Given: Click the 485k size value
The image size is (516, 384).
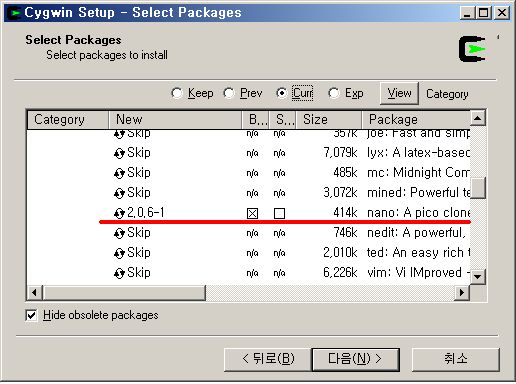Looking at the screenshot, I should click(345, 173).
